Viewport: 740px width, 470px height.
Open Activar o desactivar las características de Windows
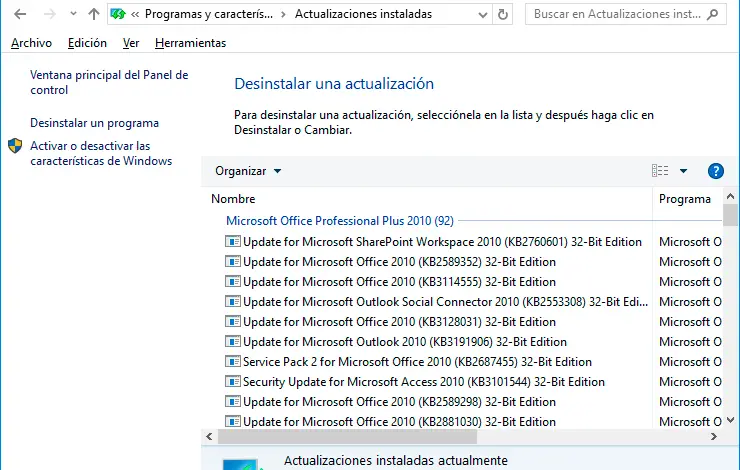pos(101,153)
